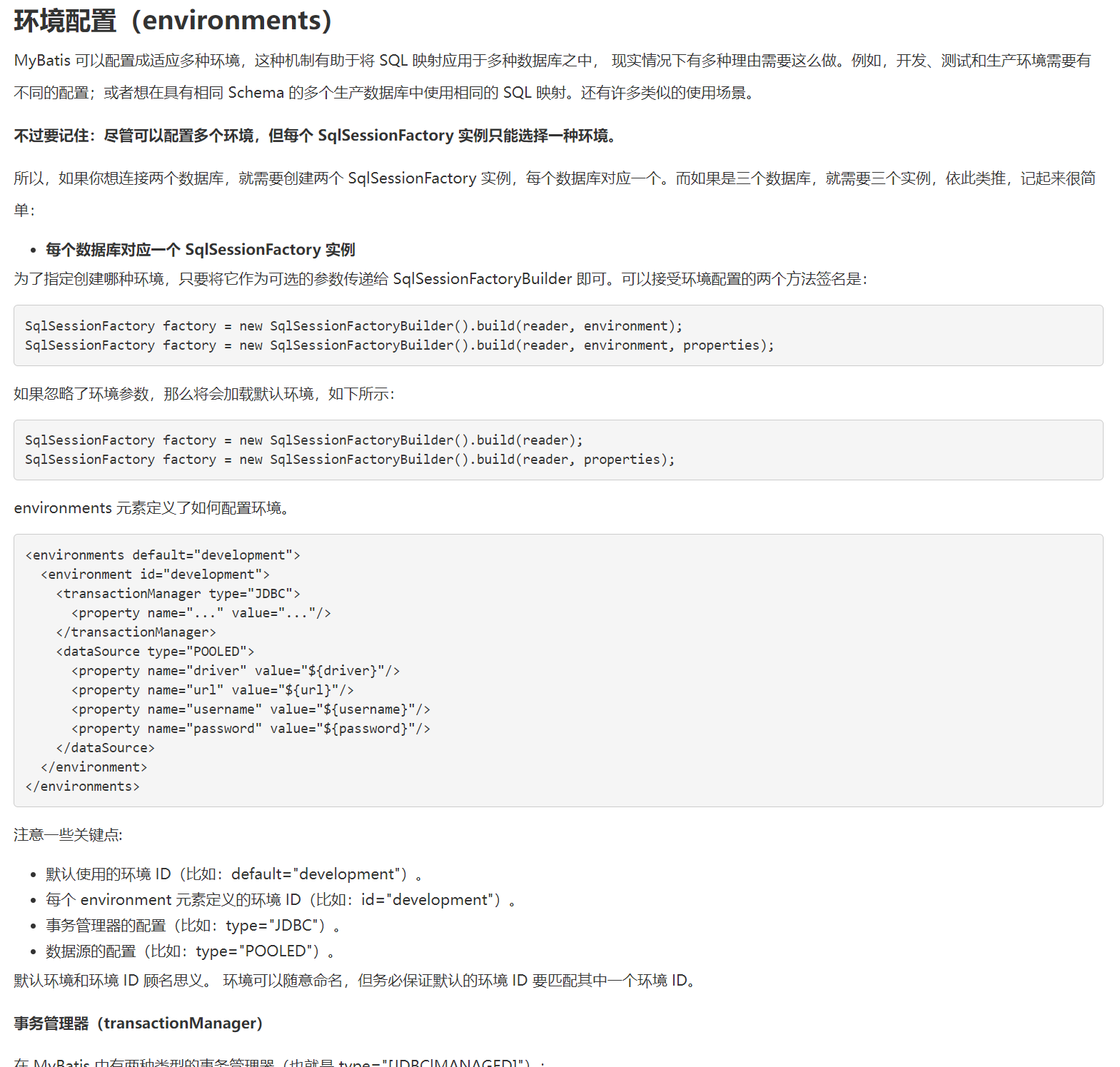Click code line ending with build(reader);
Viewport: 1120px width, 1067px height.
(303, 440)
